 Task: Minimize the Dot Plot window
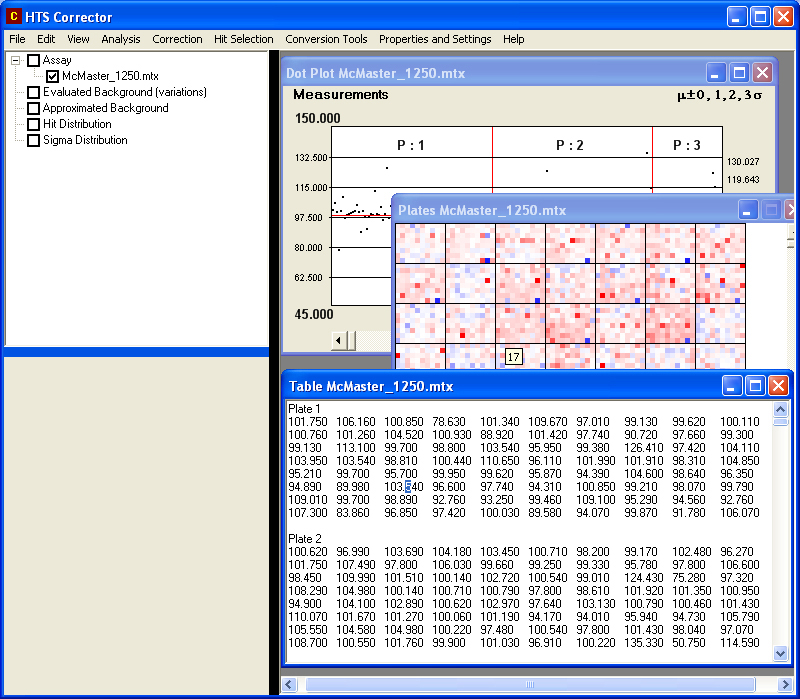pyautogui.click(x=715, y=73)
